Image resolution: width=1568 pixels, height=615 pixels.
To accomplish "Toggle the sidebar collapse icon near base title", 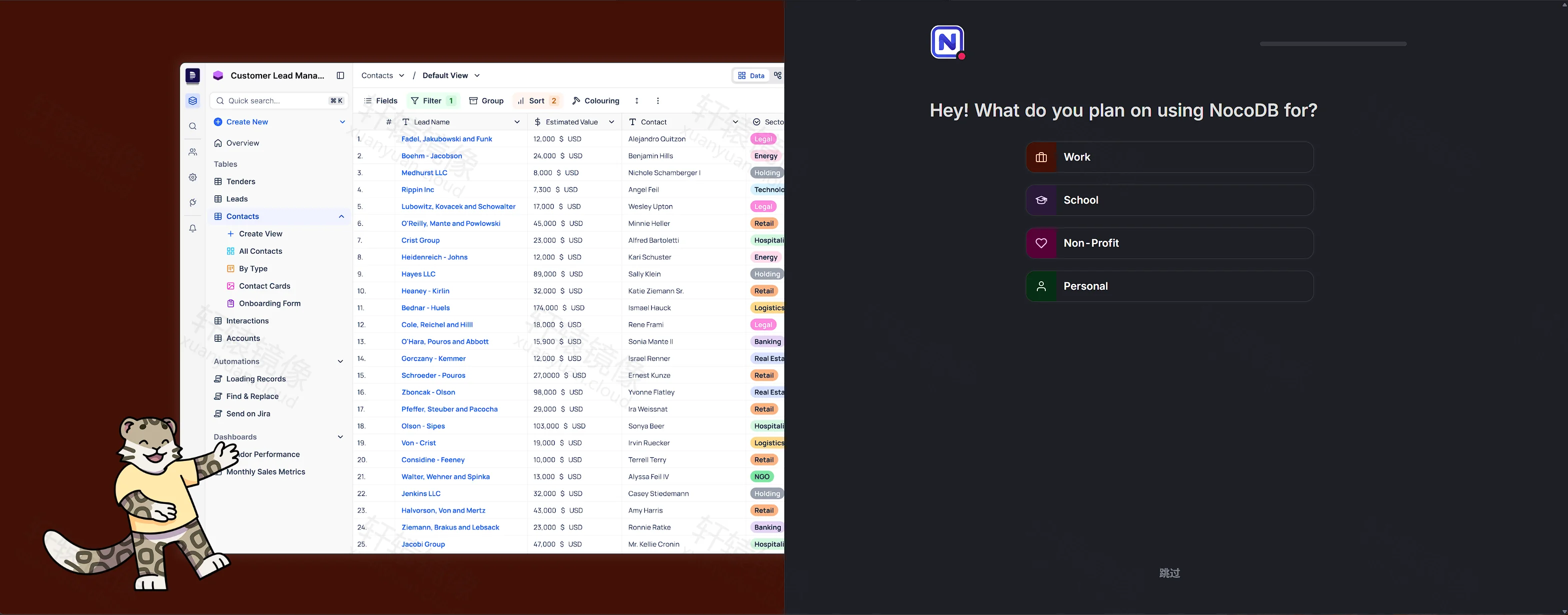I will click(x=340, y=76).
